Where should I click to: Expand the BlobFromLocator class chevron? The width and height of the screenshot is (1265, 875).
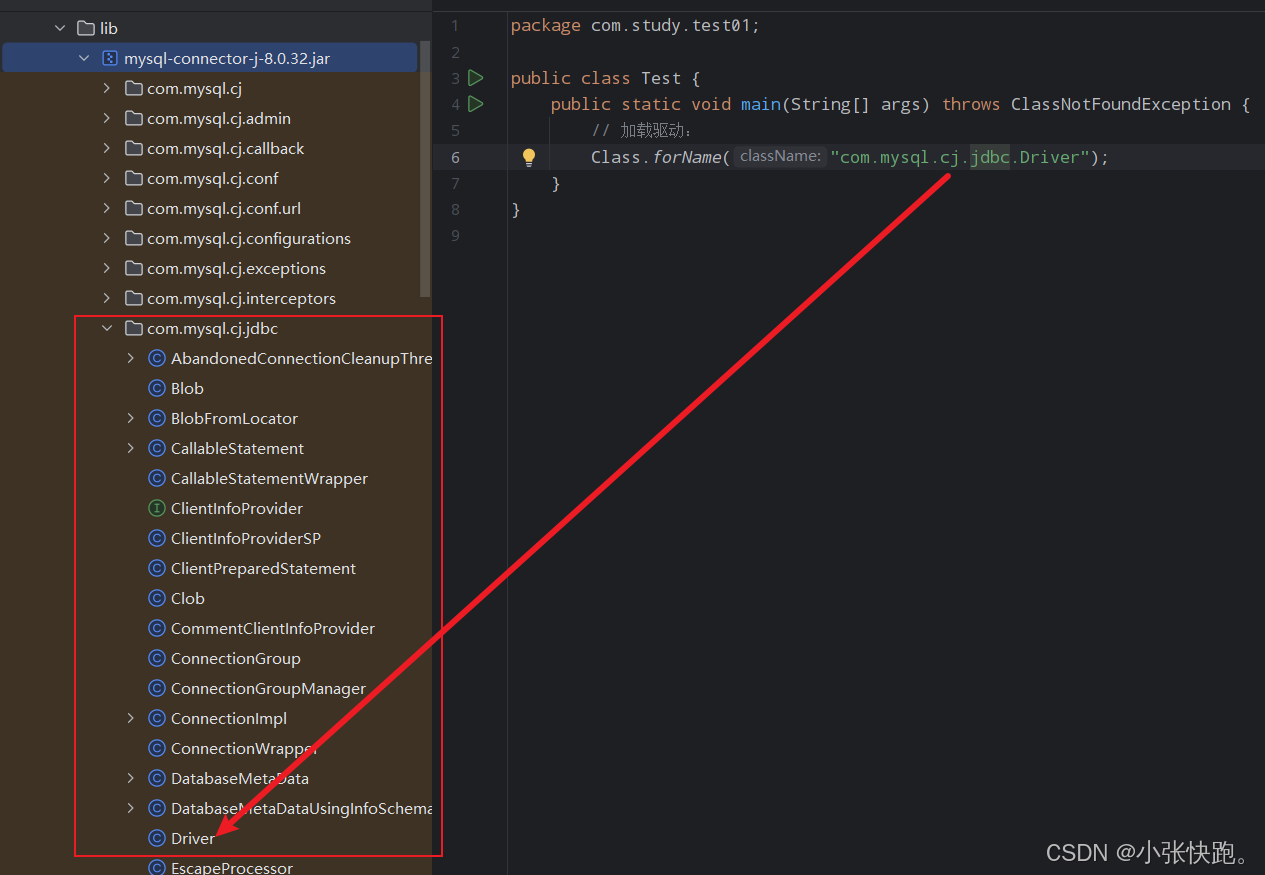pos(131,418)
